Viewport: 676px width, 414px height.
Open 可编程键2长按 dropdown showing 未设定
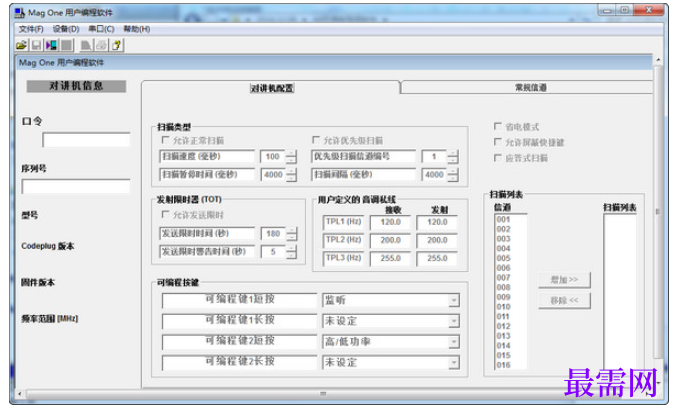[454, 363]
